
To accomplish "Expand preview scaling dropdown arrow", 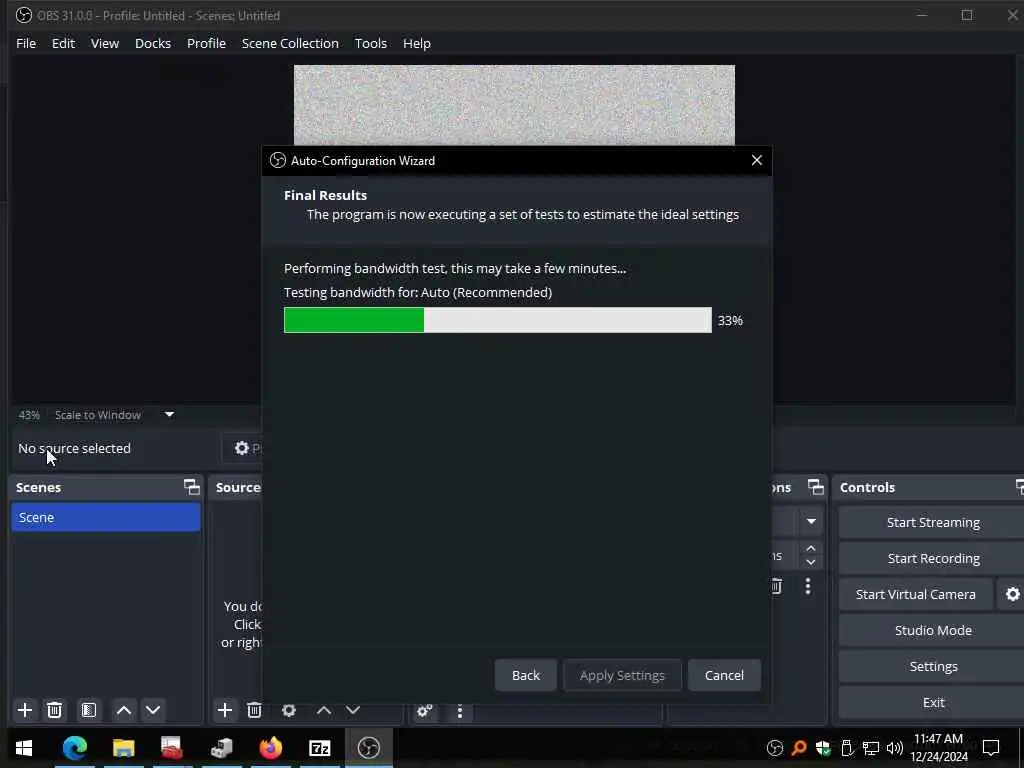I will [x=169, y=414].
